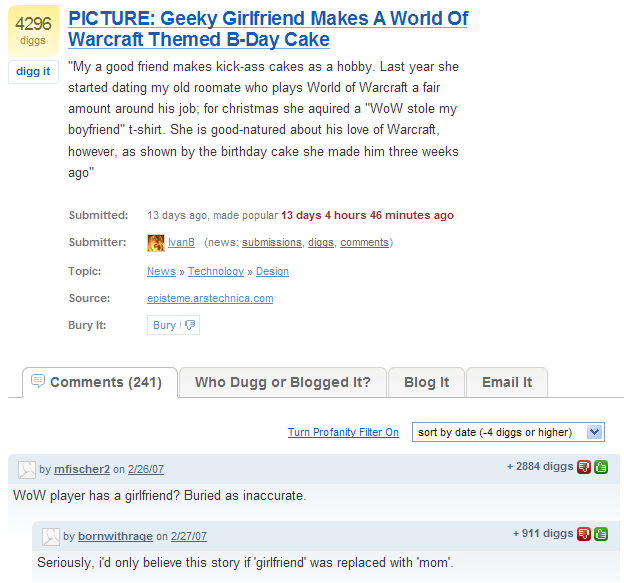Click the 'Source:' label
This screenshot has width=624, height=583.
(89, 298)
